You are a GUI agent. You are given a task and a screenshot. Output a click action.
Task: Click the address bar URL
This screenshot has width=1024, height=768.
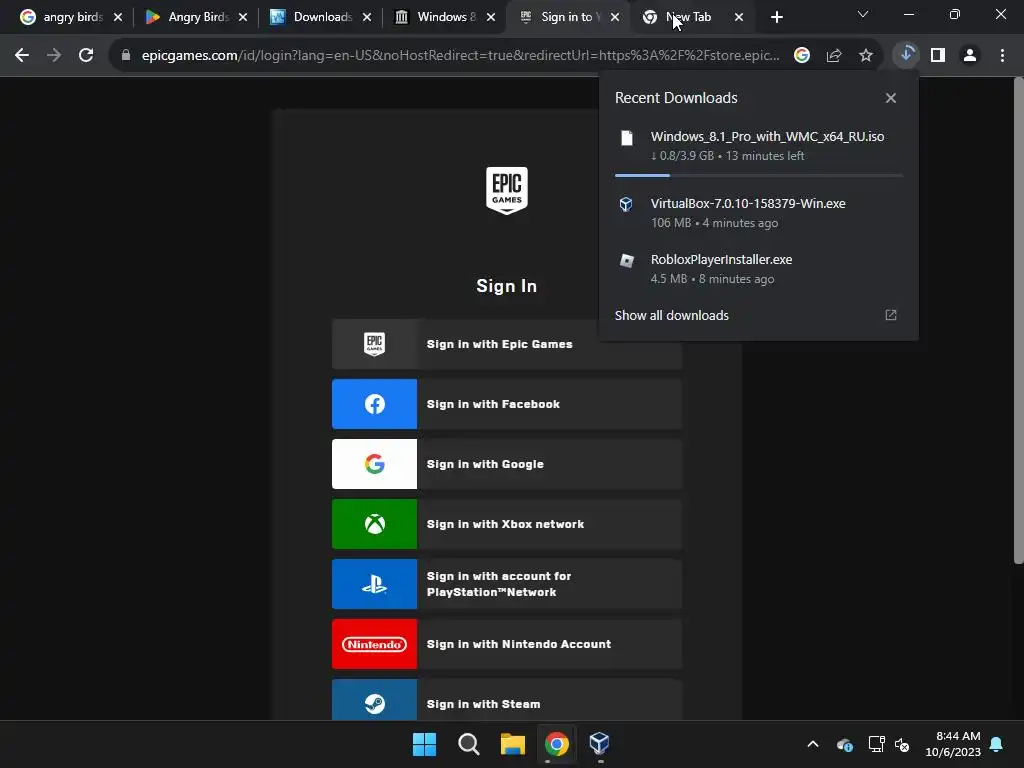pos(460,56)
